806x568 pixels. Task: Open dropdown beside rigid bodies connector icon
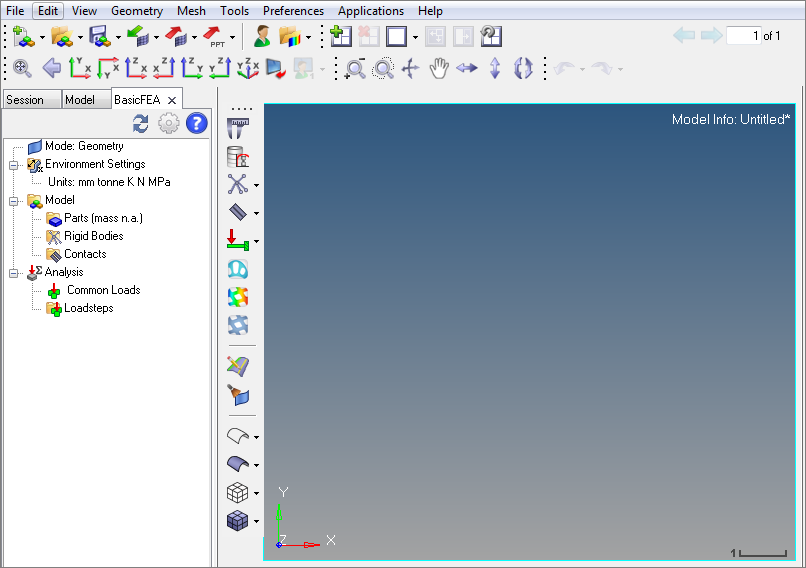[256, 185]
